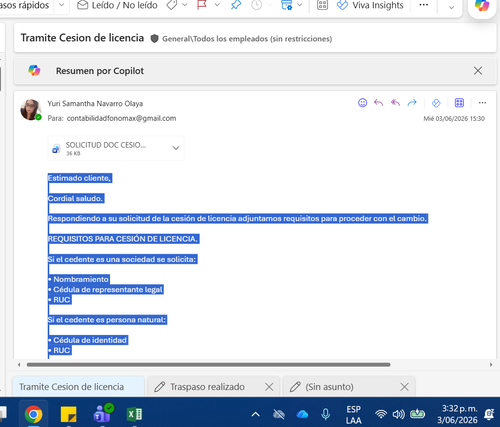Click the sensitivity label shield icon
This screenshot has width=500, height=427.
154,39
